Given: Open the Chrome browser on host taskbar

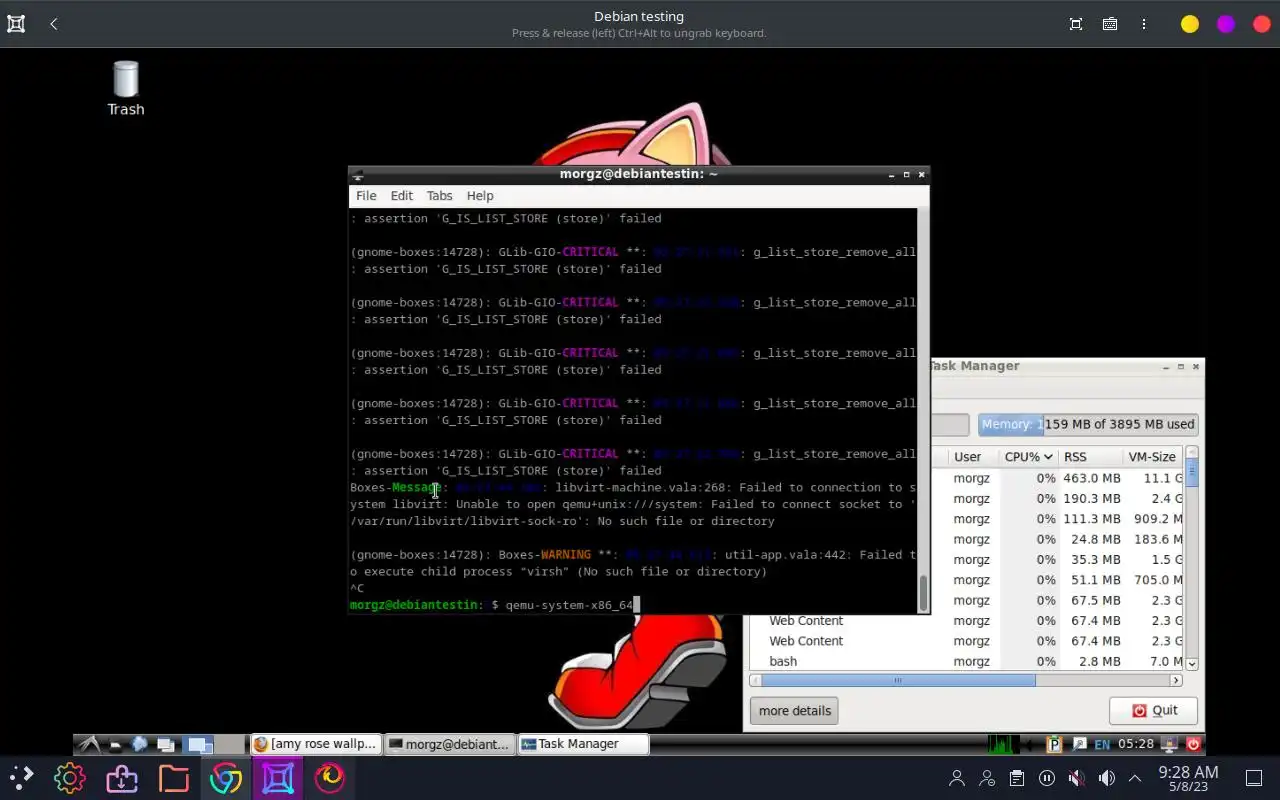Looking at the screenshot, I should pos(226,778).
